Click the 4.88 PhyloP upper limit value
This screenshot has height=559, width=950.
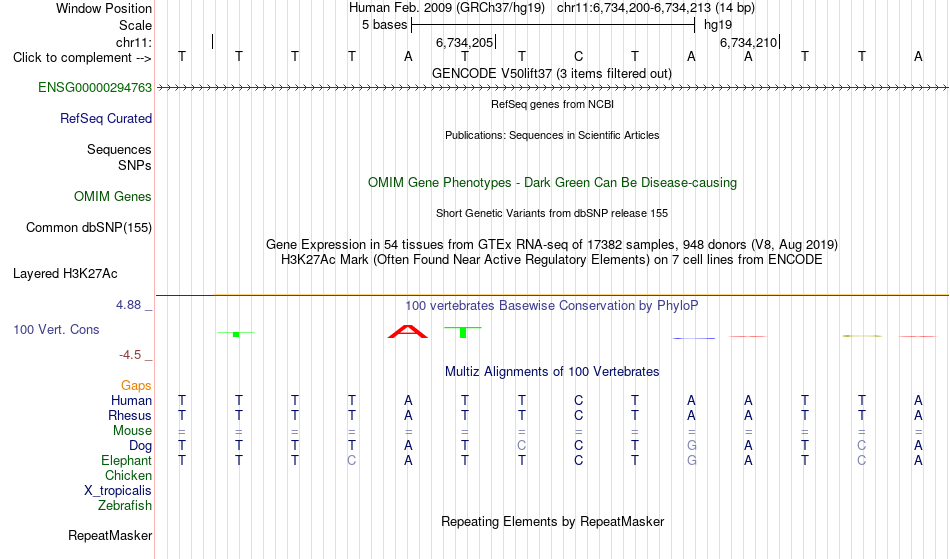point(128,305)
